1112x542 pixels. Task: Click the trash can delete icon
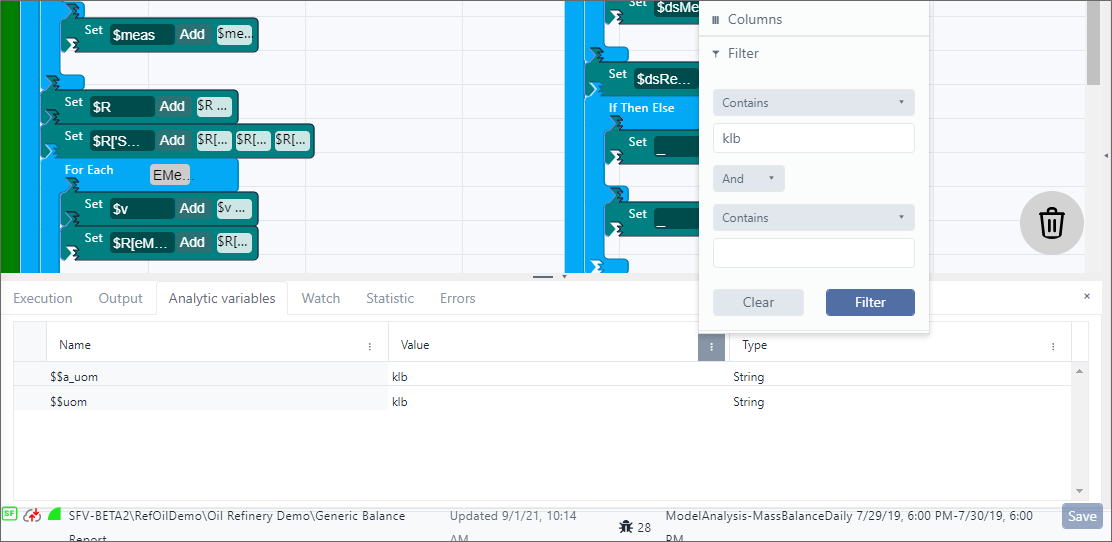(x=1051, y=223)
